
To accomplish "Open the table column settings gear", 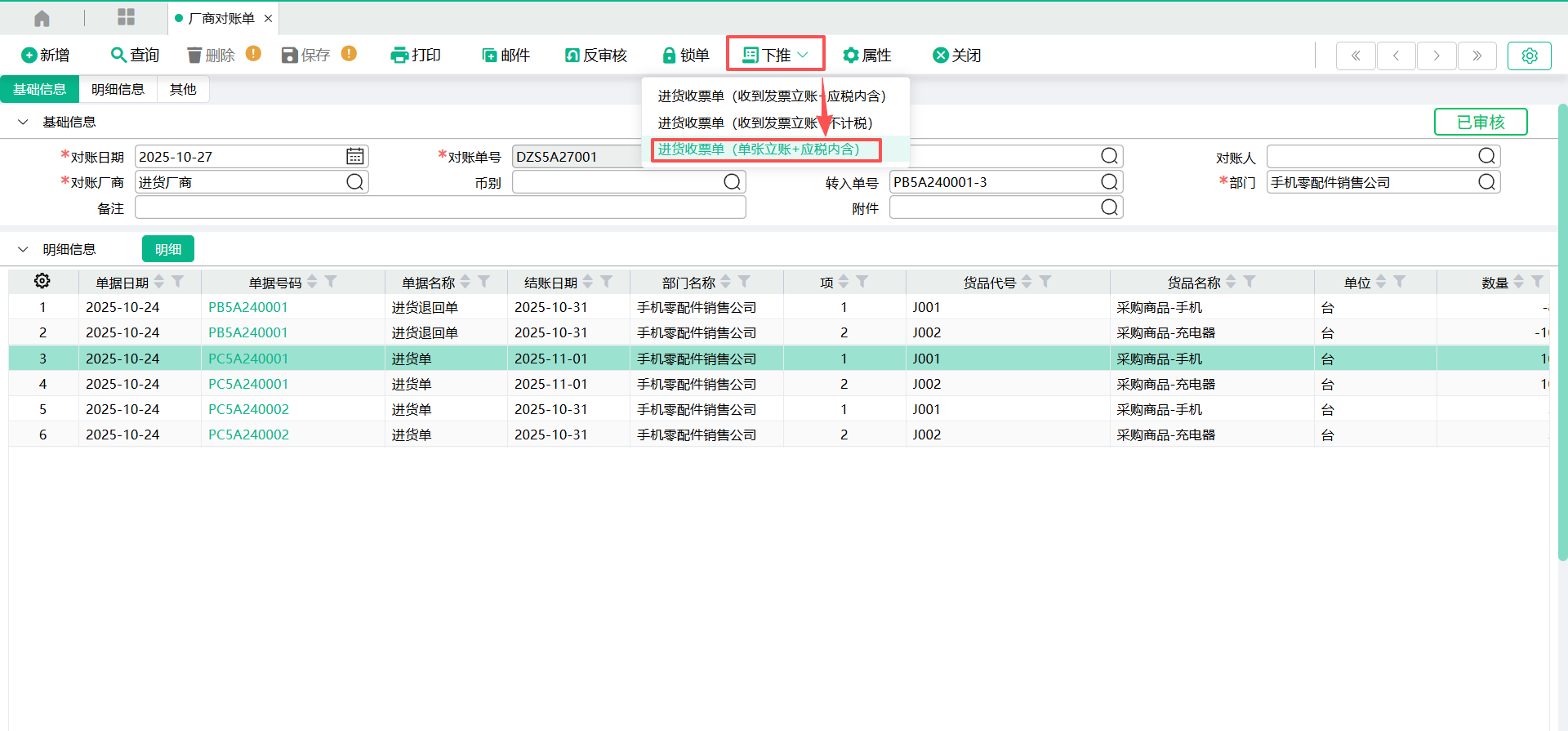I will click(x=42, y=282).
